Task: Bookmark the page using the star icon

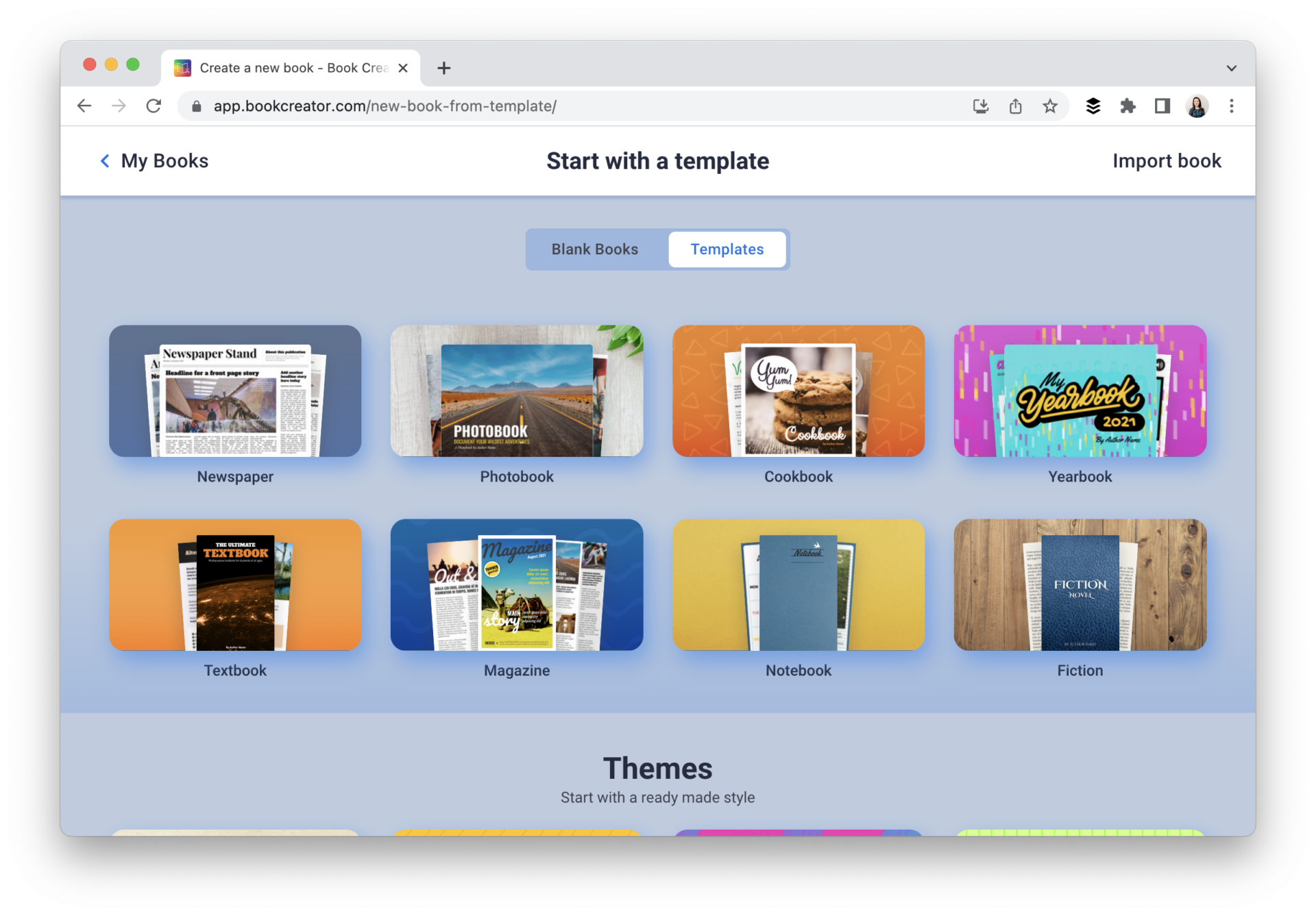Action: click(x=1050, y=106)
